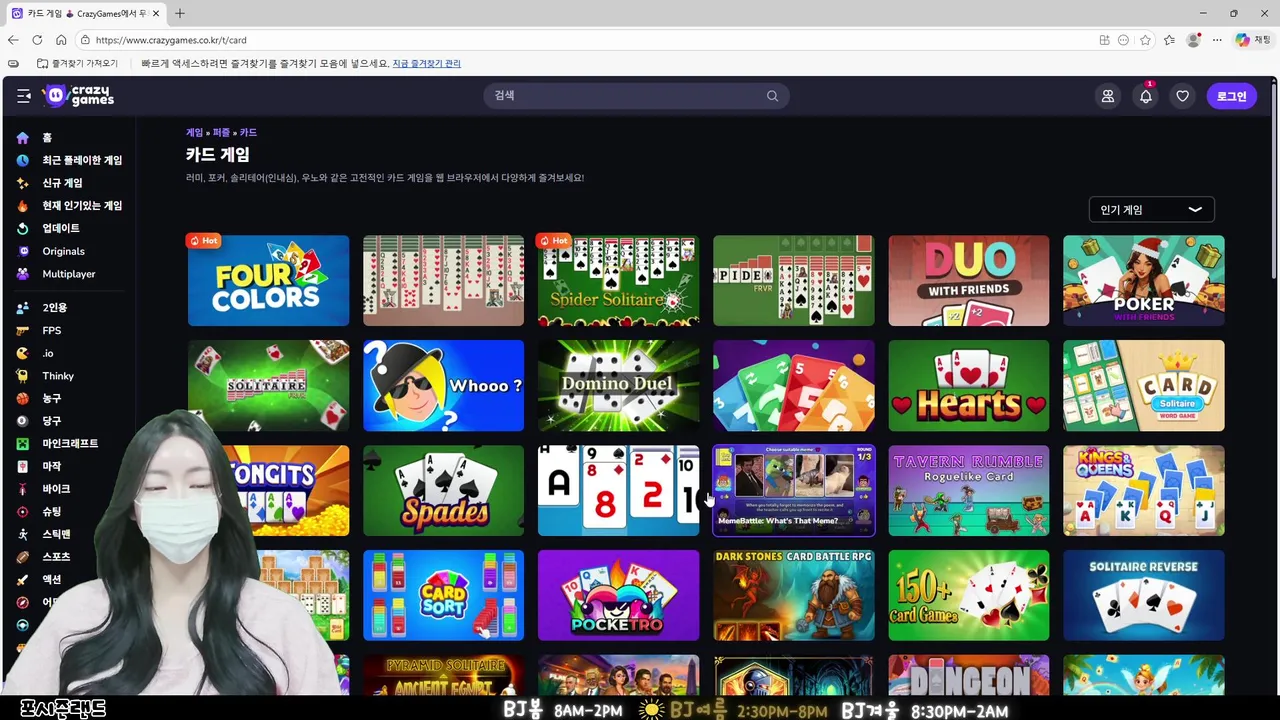Open Poker With Friends thumbnail

[1143, 281]
